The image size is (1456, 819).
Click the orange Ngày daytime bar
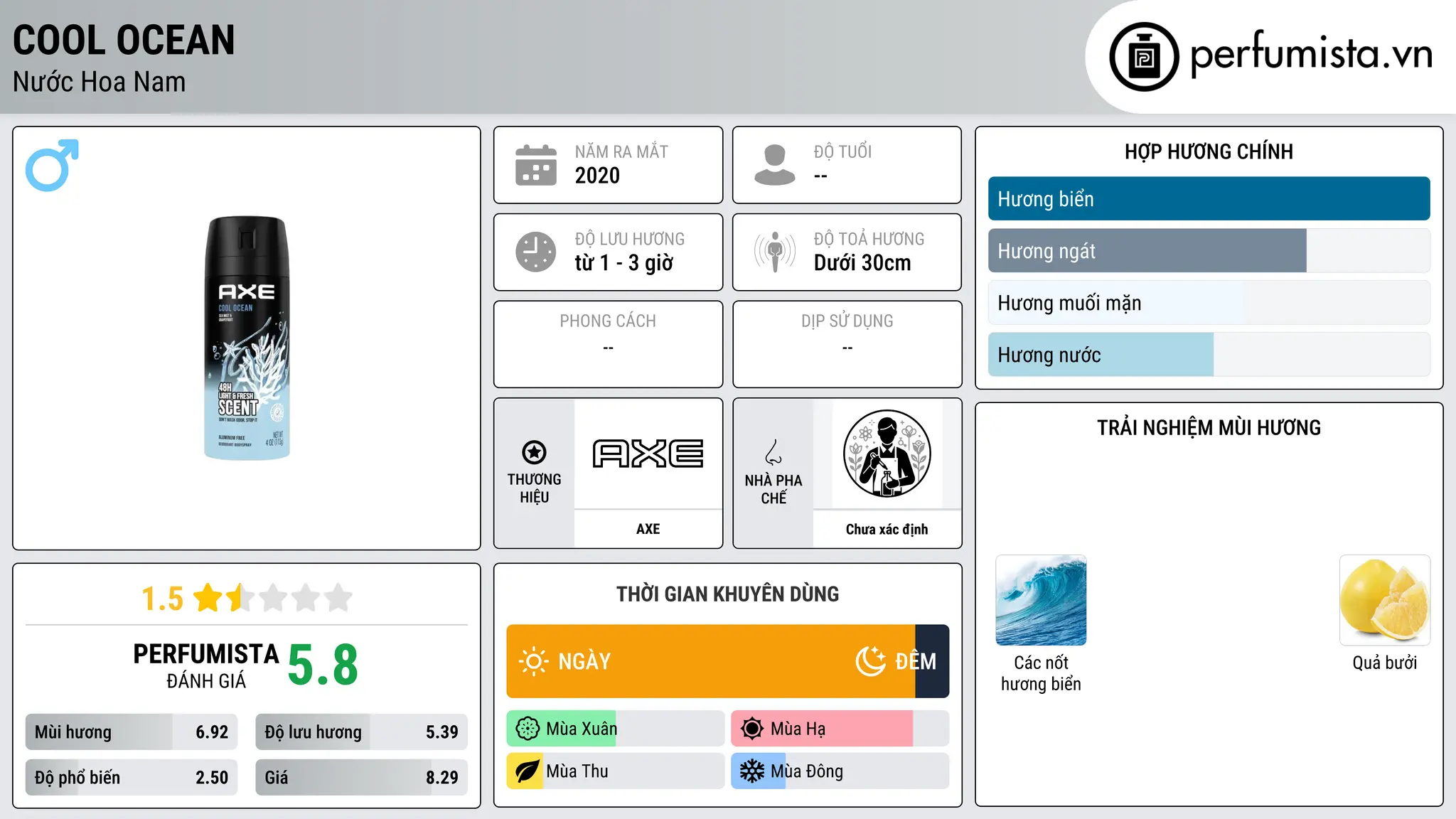pyautogui.click(x=711, y=661)
